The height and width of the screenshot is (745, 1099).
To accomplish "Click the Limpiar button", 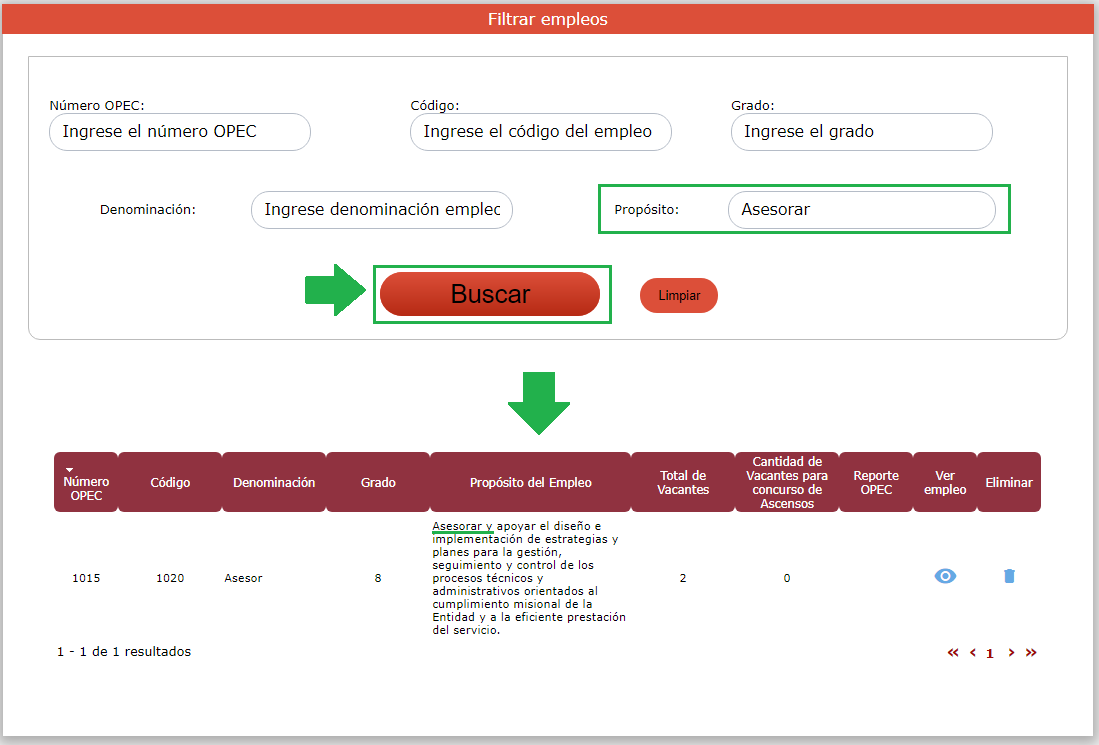I will point(679,296).
